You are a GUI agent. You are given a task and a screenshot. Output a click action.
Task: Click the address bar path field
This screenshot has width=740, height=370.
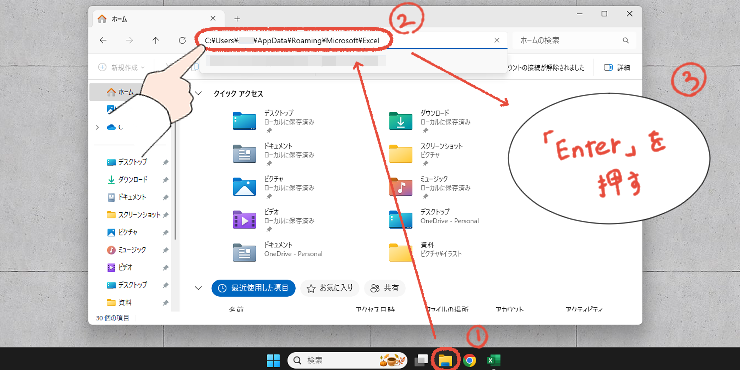pos(352,41)
